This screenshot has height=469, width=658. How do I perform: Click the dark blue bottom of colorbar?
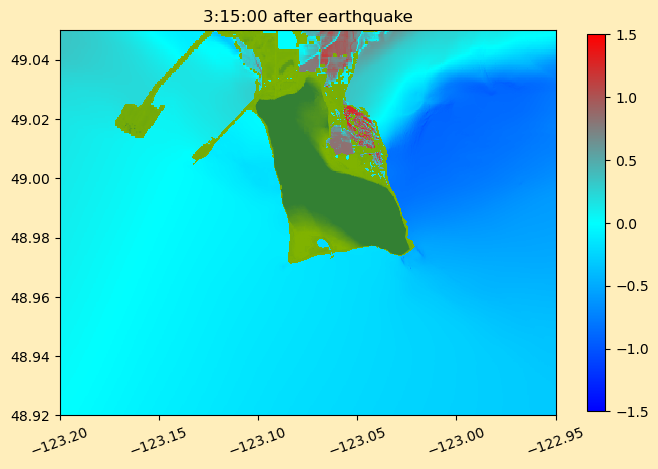click(596, 405)
